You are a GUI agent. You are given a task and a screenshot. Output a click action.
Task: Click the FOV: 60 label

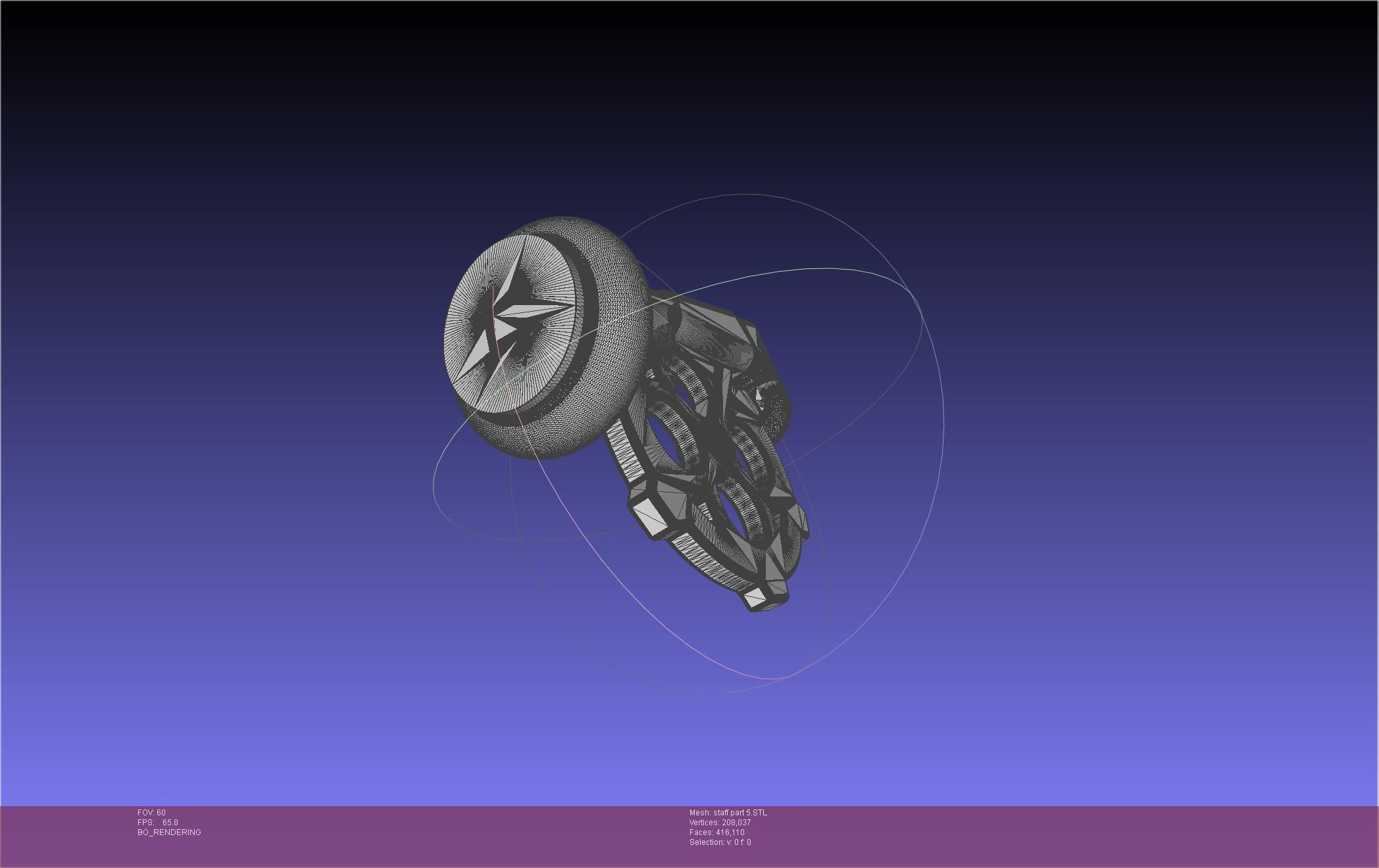tap(151, 813)
